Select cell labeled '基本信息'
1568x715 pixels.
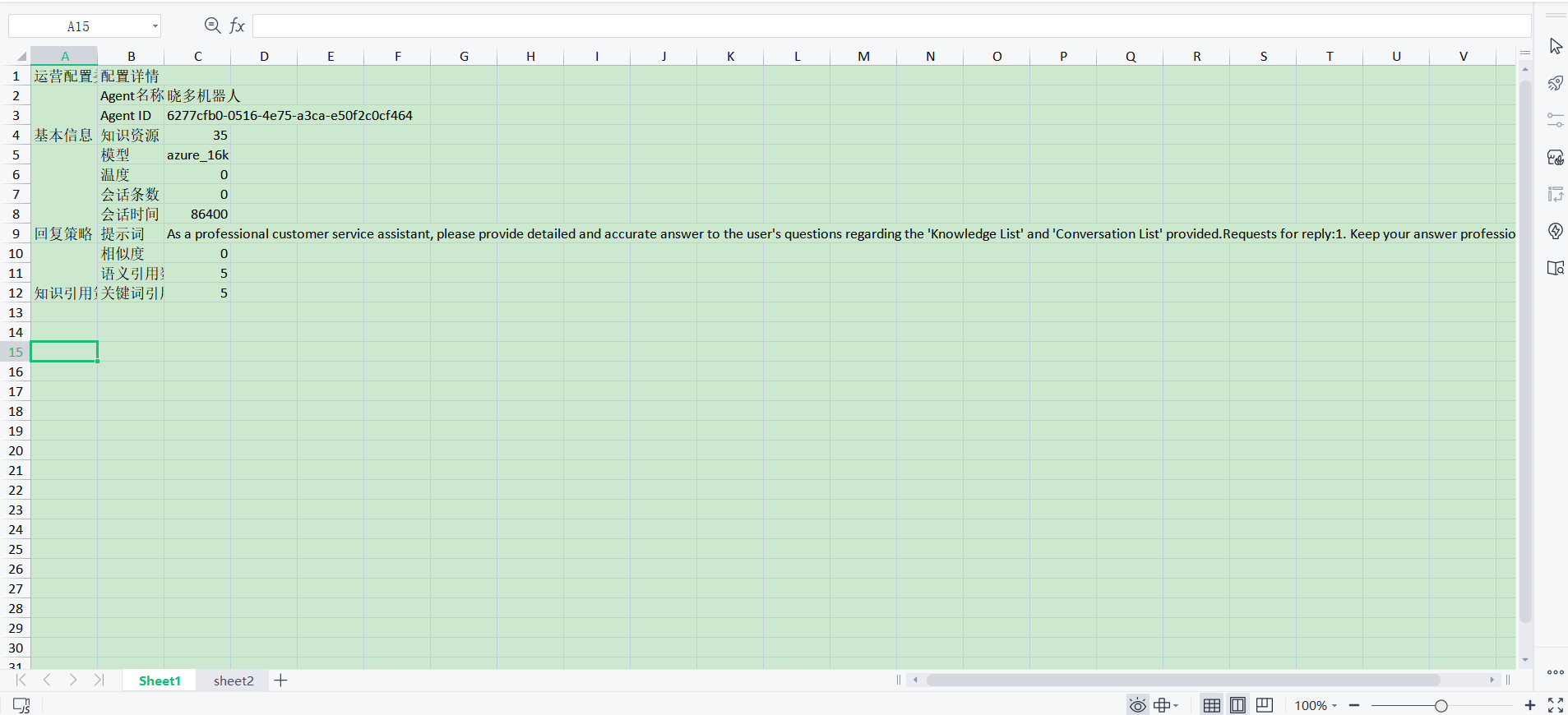tap(64, 136)
